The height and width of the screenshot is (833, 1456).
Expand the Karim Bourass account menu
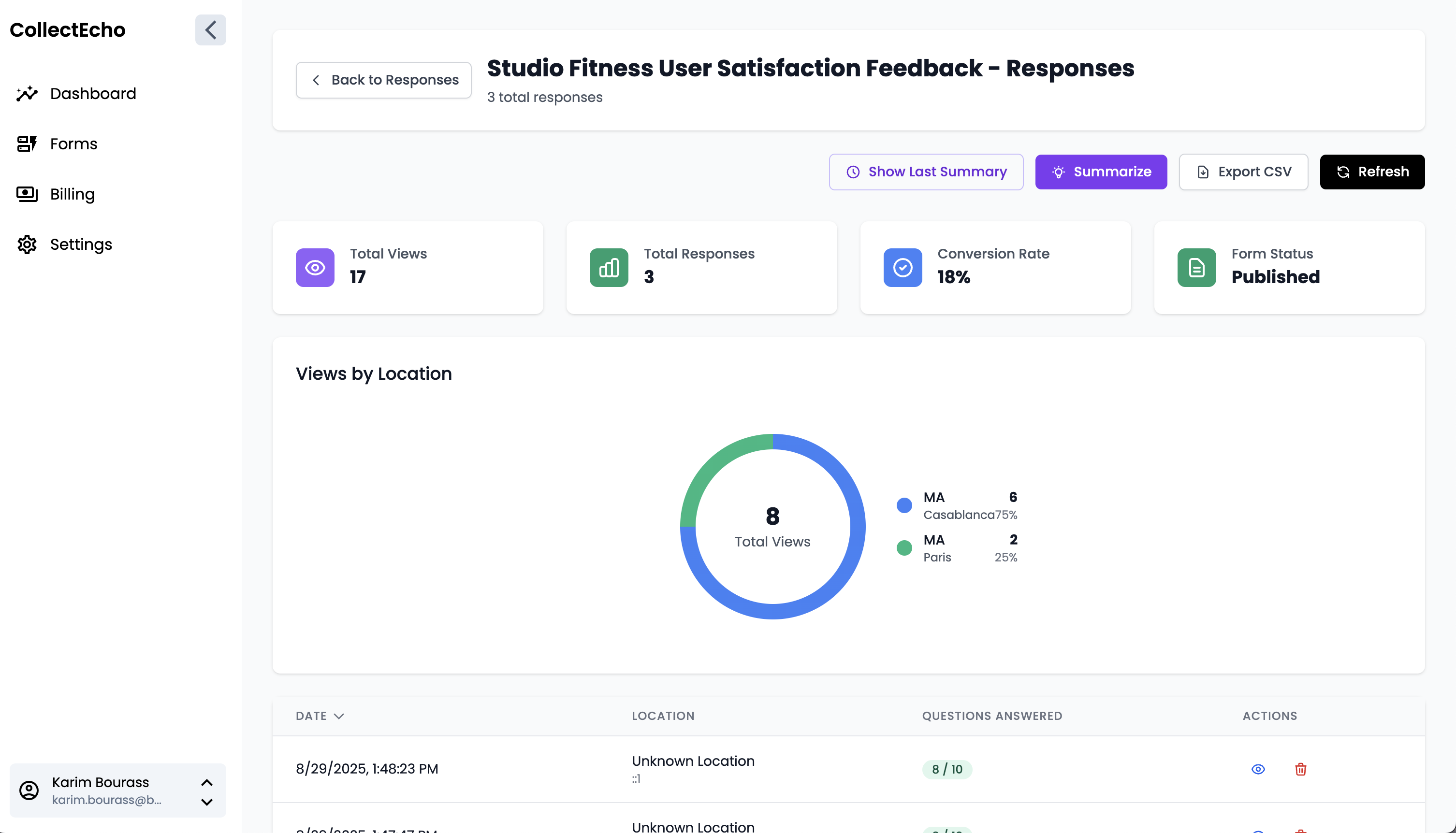click(x=207, y=792)
